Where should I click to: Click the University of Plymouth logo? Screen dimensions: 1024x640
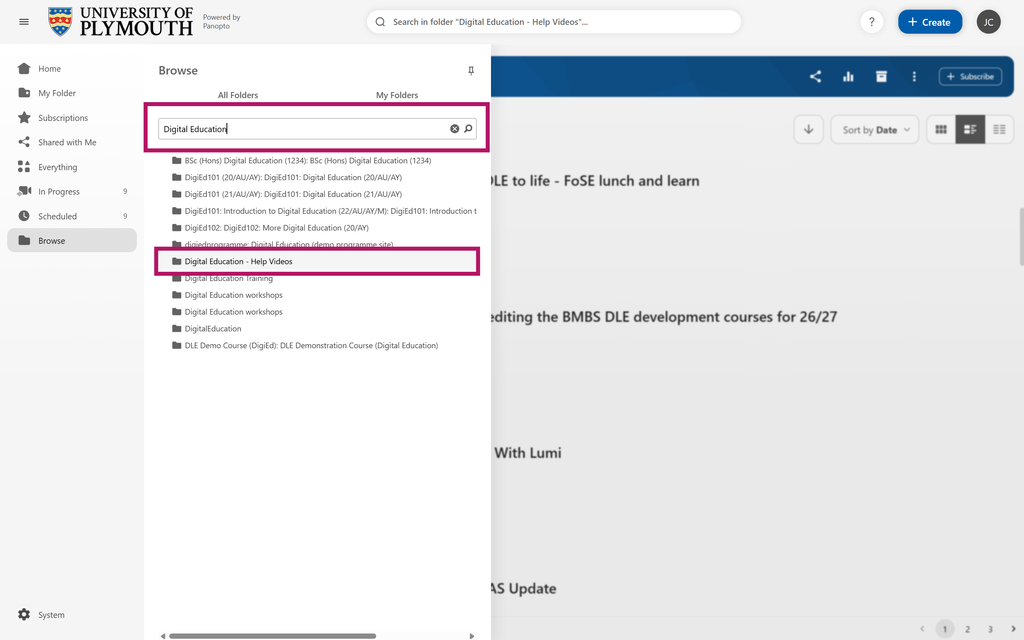121,22
